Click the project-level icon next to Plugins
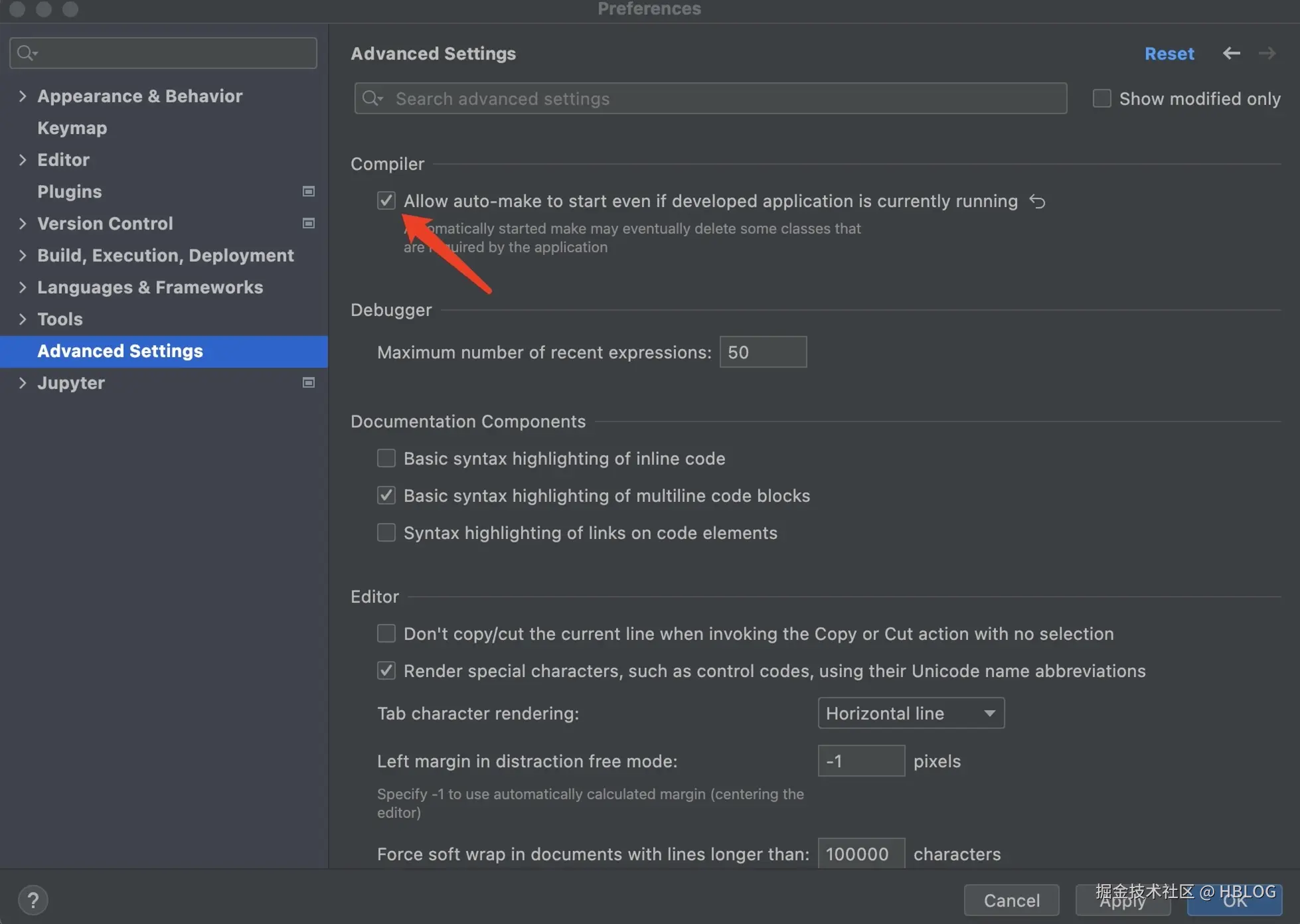The width and height of the screenshot is (1300, 924). click(309, 191)
